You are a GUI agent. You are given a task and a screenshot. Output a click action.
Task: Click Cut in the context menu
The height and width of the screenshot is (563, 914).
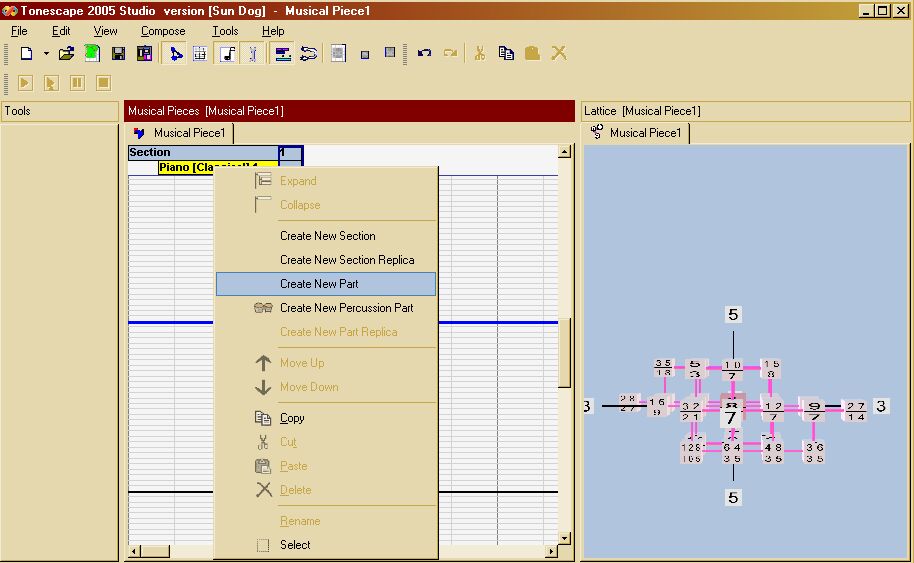pos(326,442)
